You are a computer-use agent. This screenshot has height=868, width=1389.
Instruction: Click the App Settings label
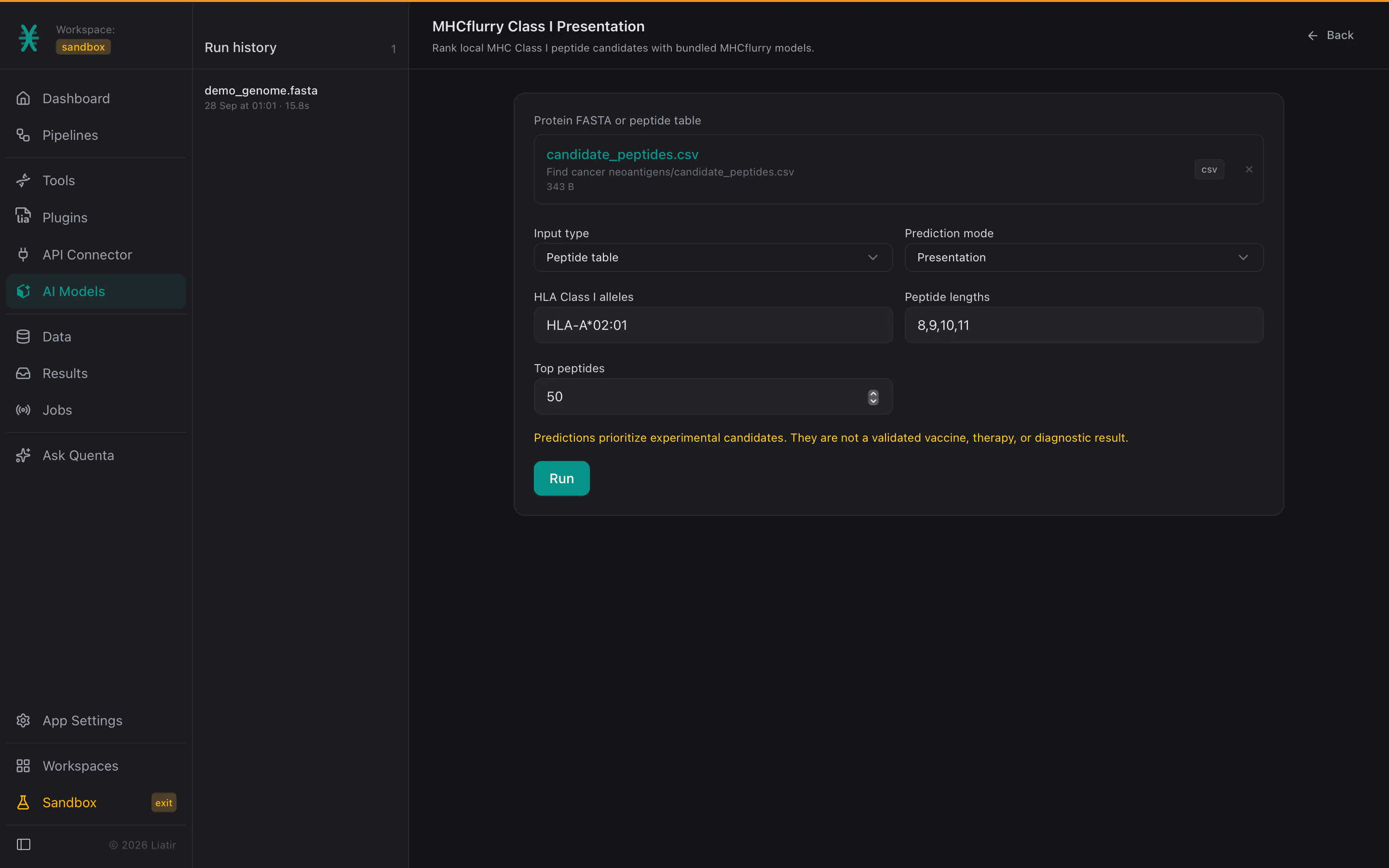82,720
